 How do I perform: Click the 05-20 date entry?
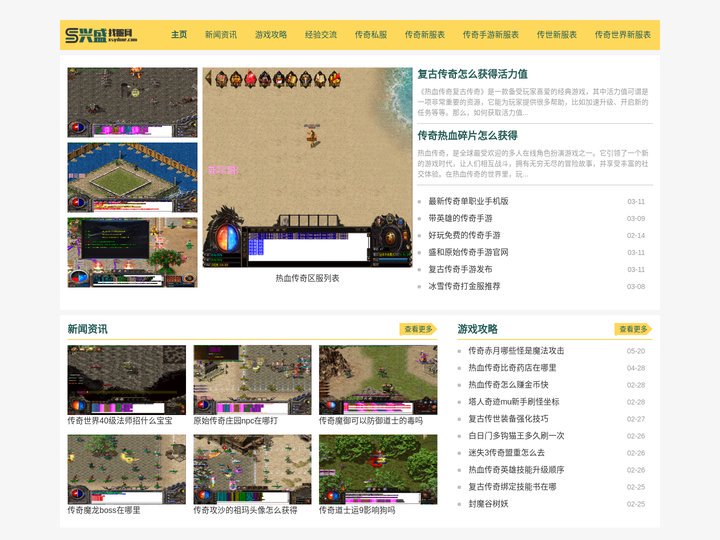636,351
